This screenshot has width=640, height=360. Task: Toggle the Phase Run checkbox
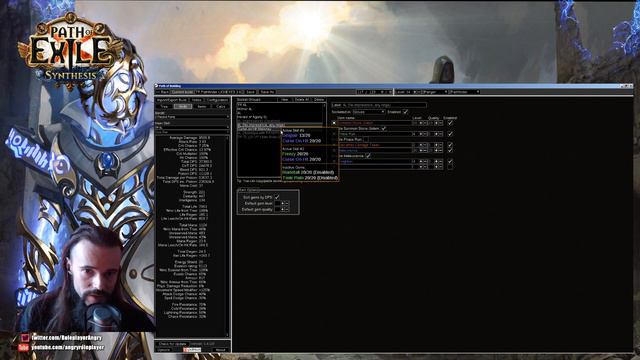[x=366, y=139]
